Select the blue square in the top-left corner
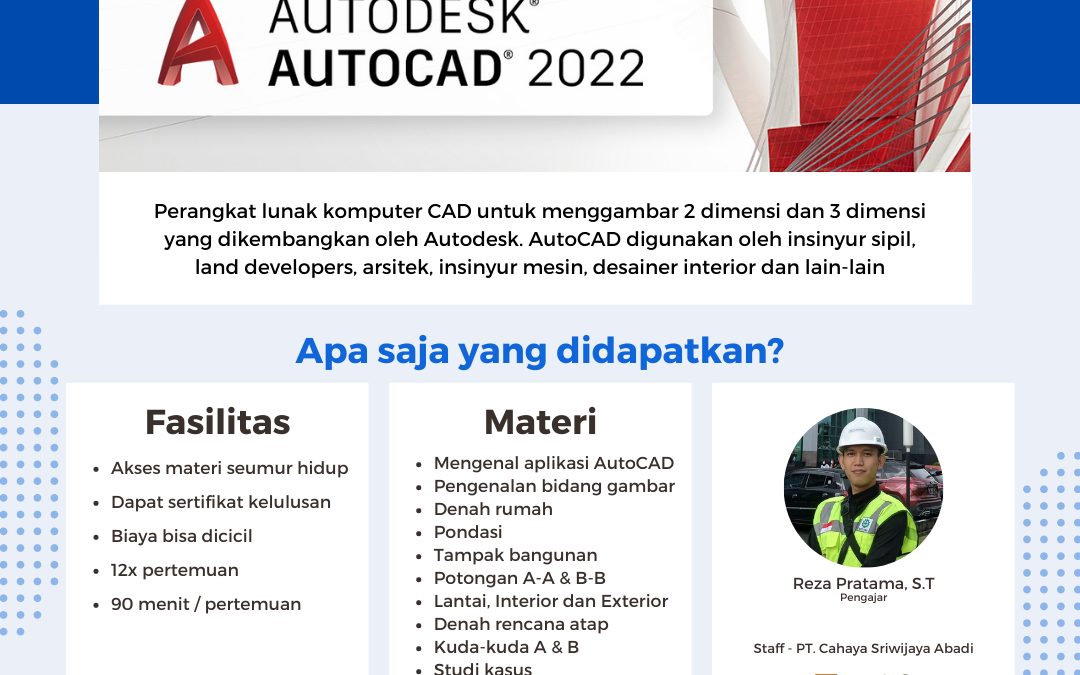The image size is (1080, 675). (48, 50)
